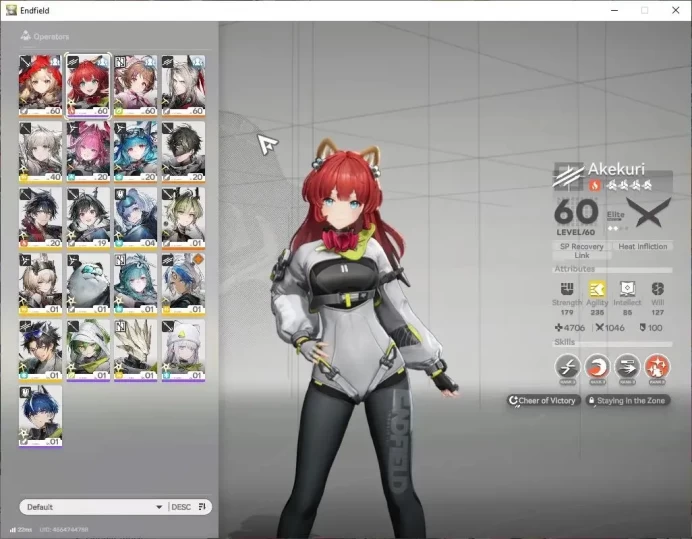
Task: Click the Operators header icon
Action: [x=26, y=36]
